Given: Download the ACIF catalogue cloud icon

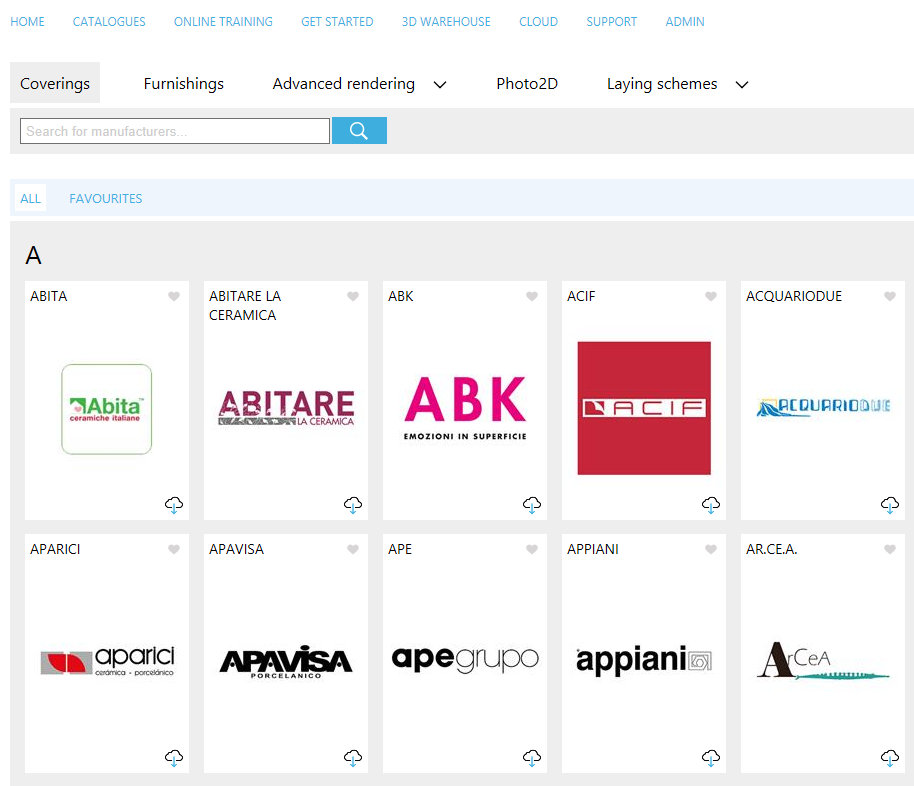Looking at the screenshot, I should (x=711, y=504).
